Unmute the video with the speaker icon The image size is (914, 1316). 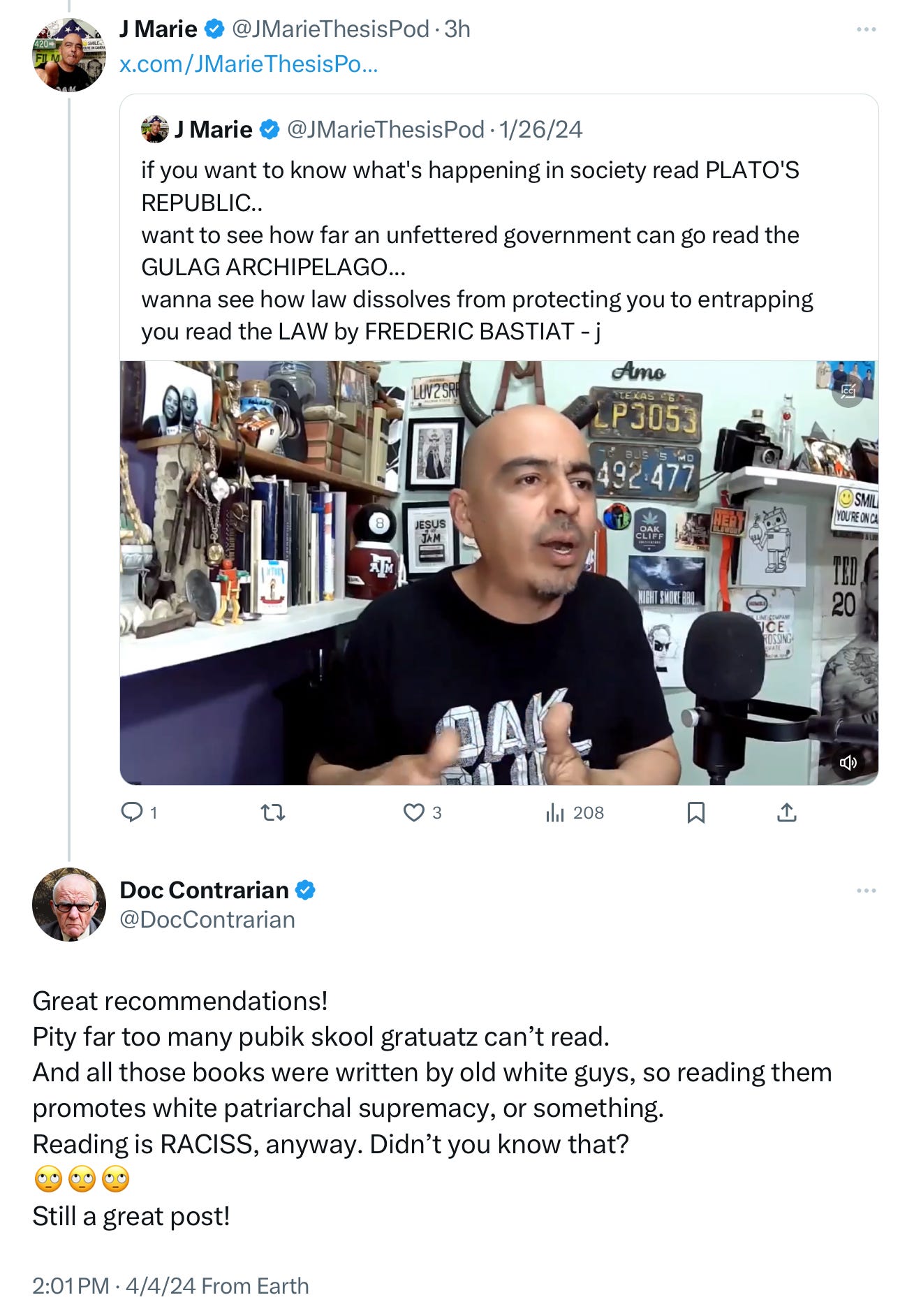[x=848, y=762]
